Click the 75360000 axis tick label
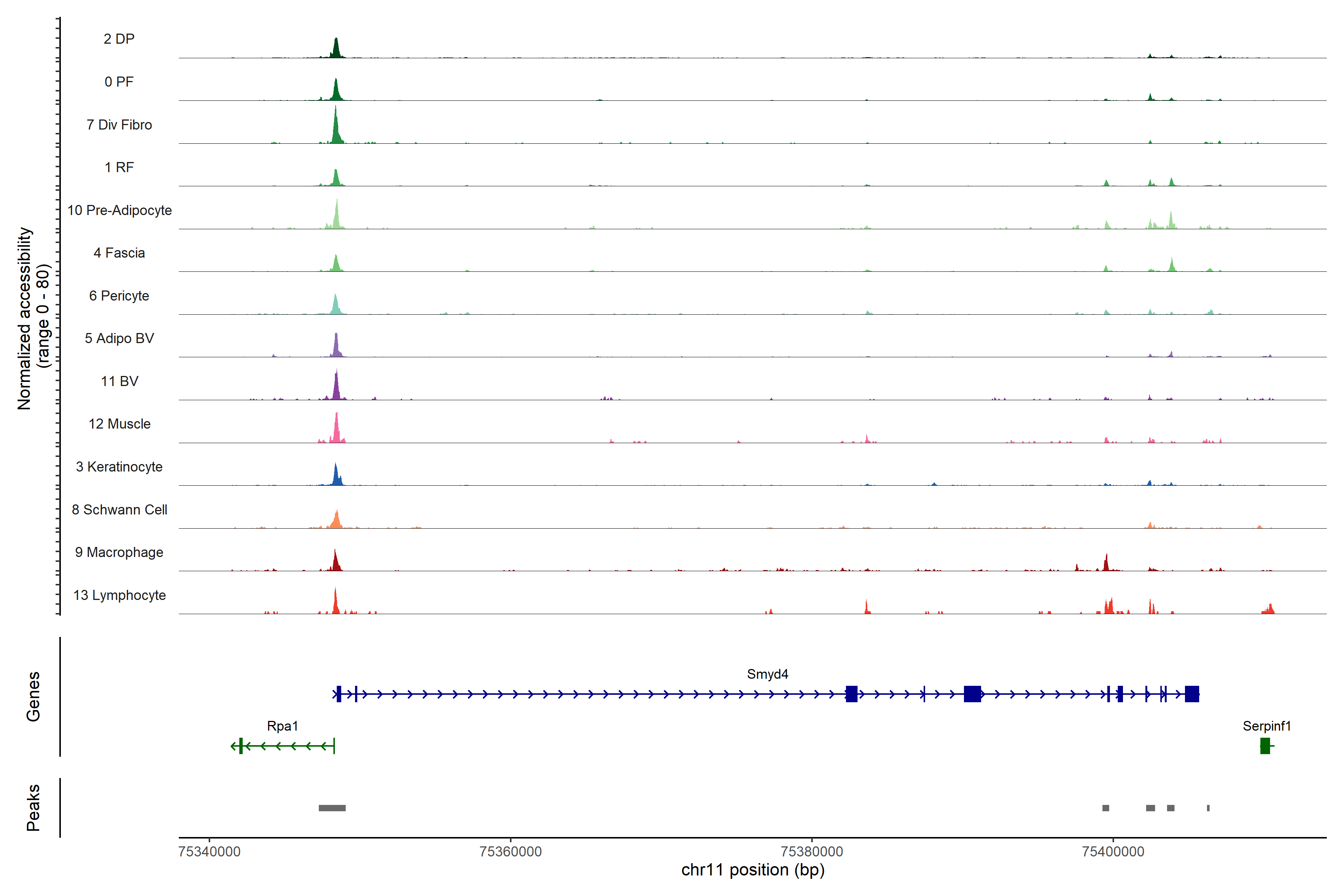 click(510, 852)
